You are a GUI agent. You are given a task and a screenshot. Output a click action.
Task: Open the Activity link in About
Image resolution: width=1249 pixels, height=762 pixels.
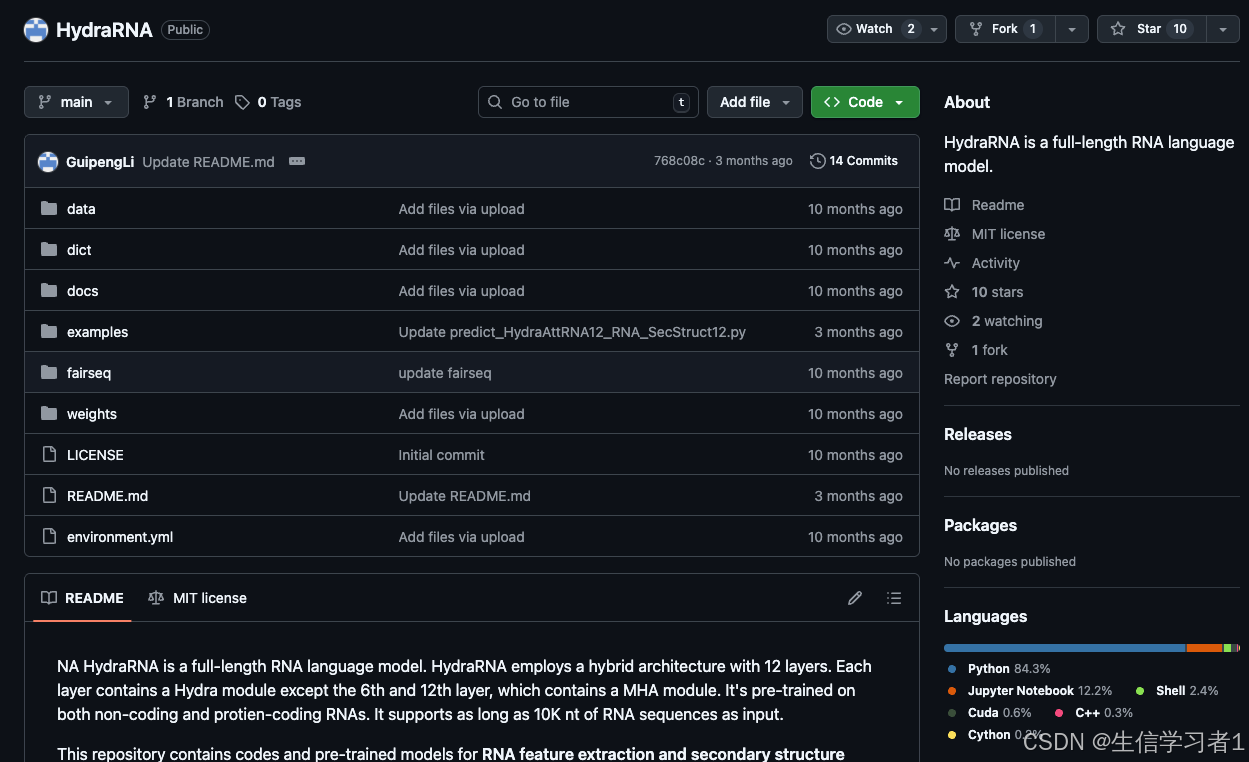(996, 263)
